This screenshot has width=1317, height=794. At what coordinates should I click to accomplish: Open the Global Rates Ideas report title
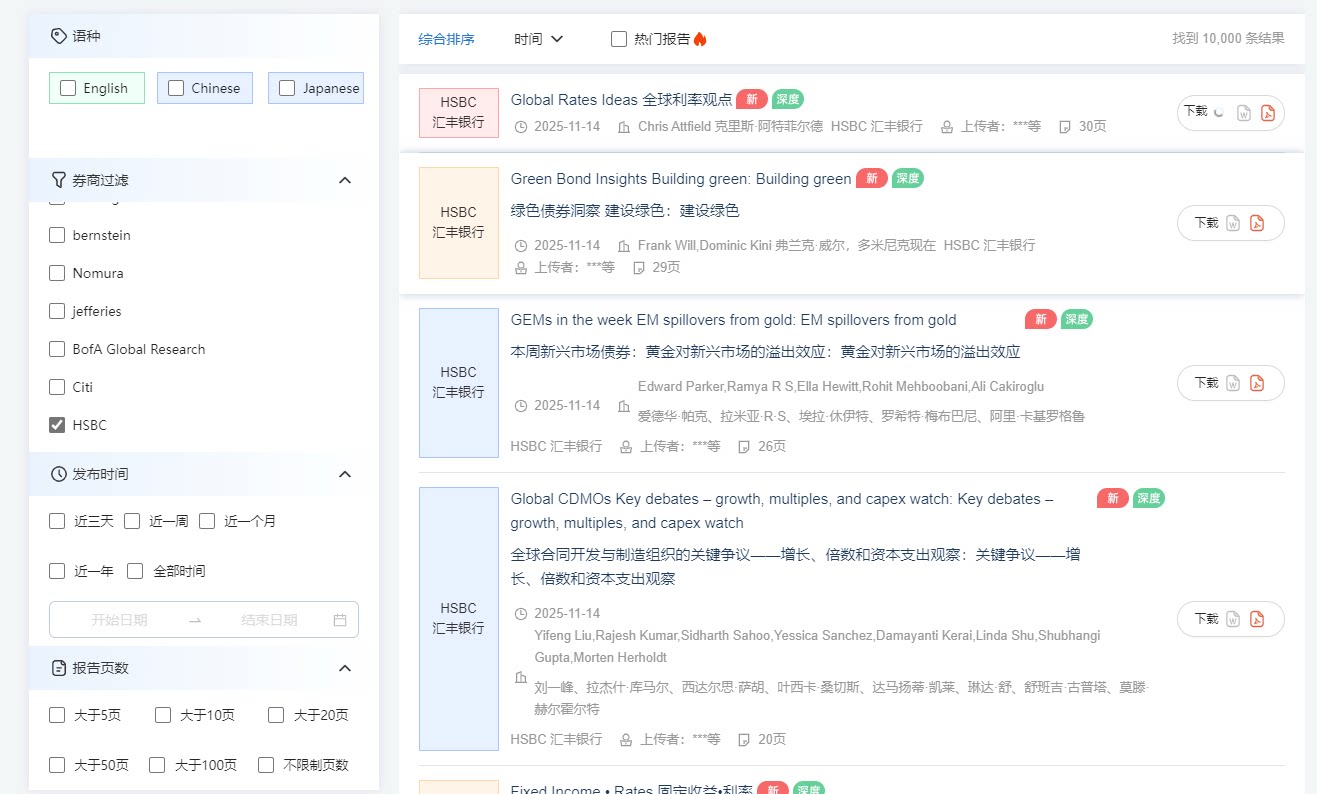tap(621, 99)
